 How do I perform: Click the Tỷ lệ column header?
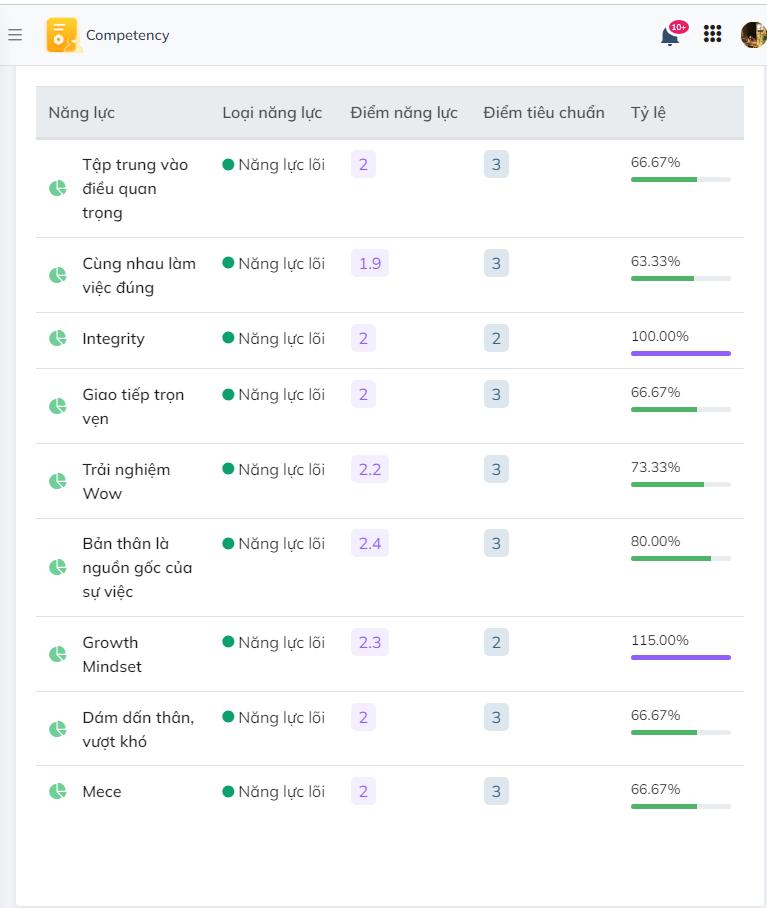point(648,113)
